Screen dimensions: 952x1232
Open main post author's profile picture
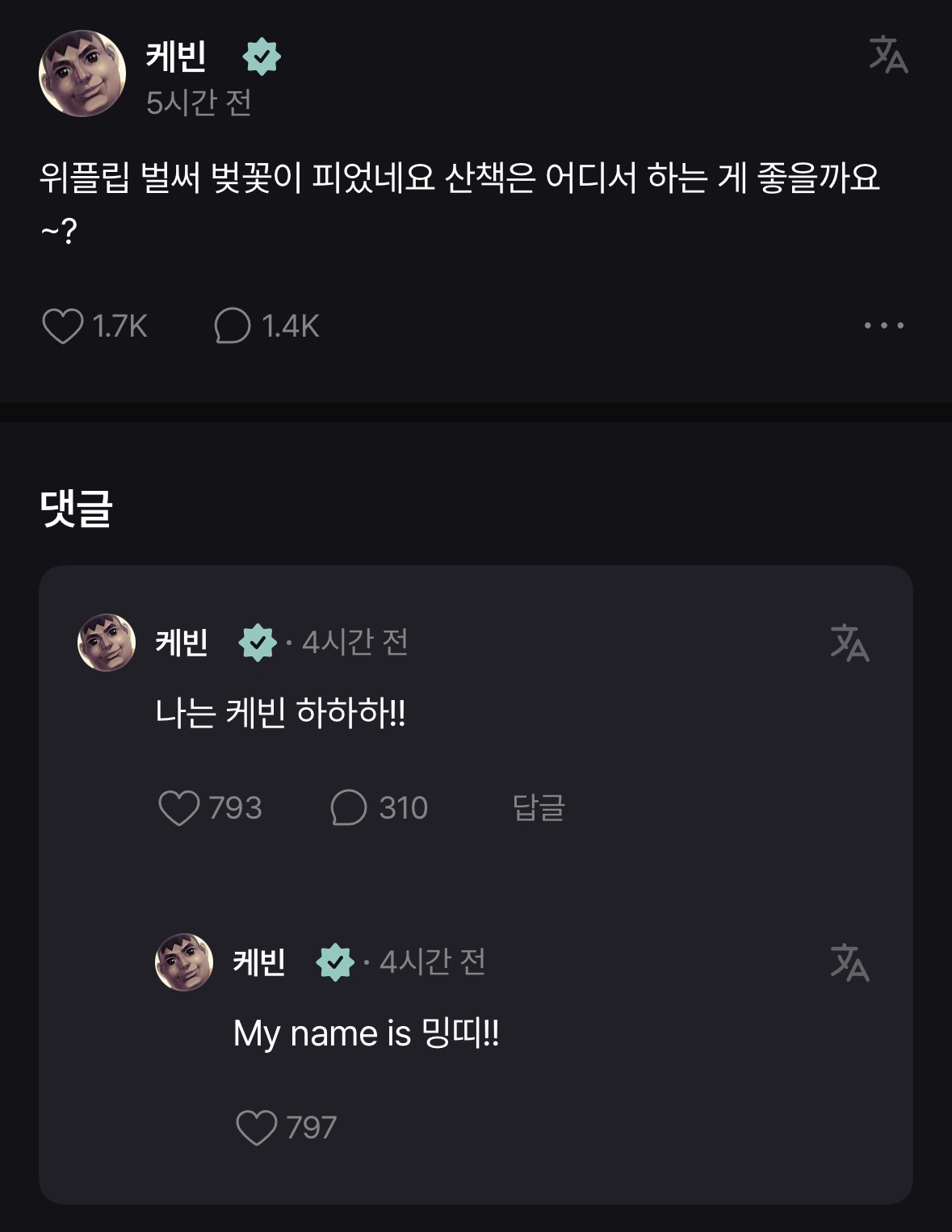pyautogui.click(x=82, y=73)
